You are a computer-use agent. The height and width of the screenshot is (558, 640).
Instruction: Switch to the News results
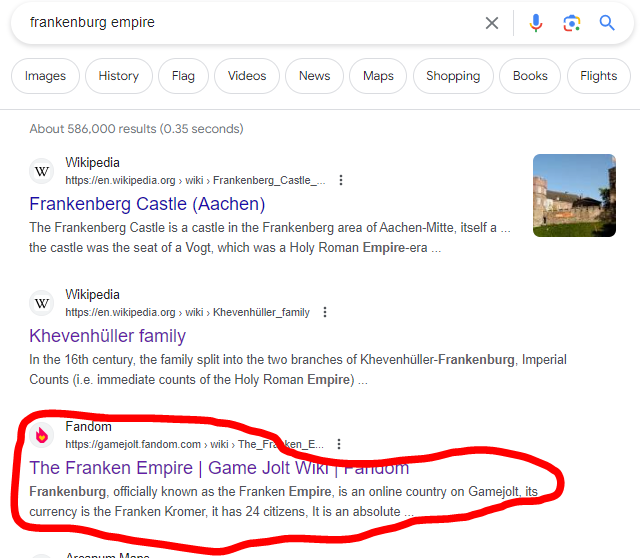[314, 76]
